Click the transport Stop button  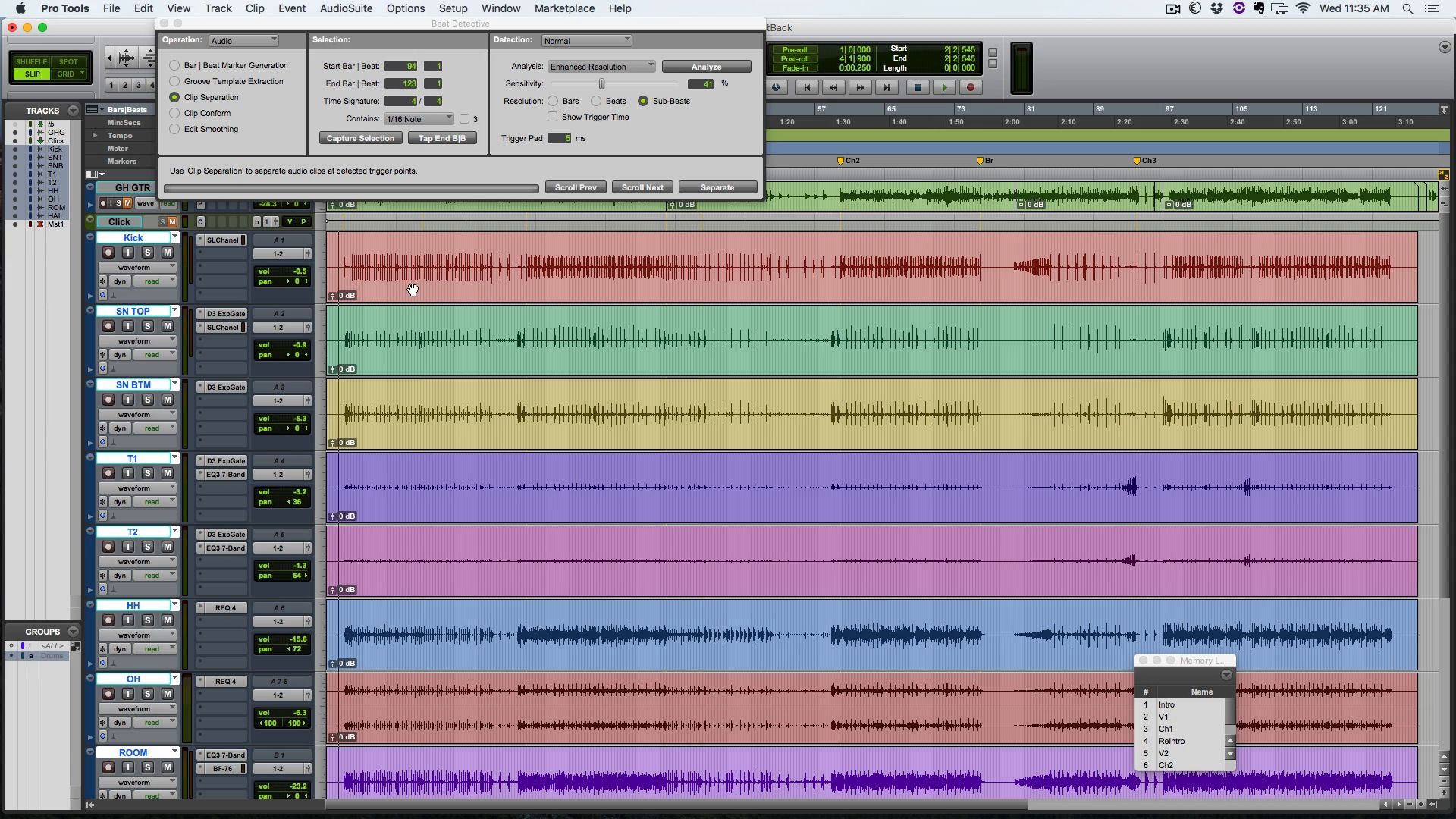[x=918, y=88]
